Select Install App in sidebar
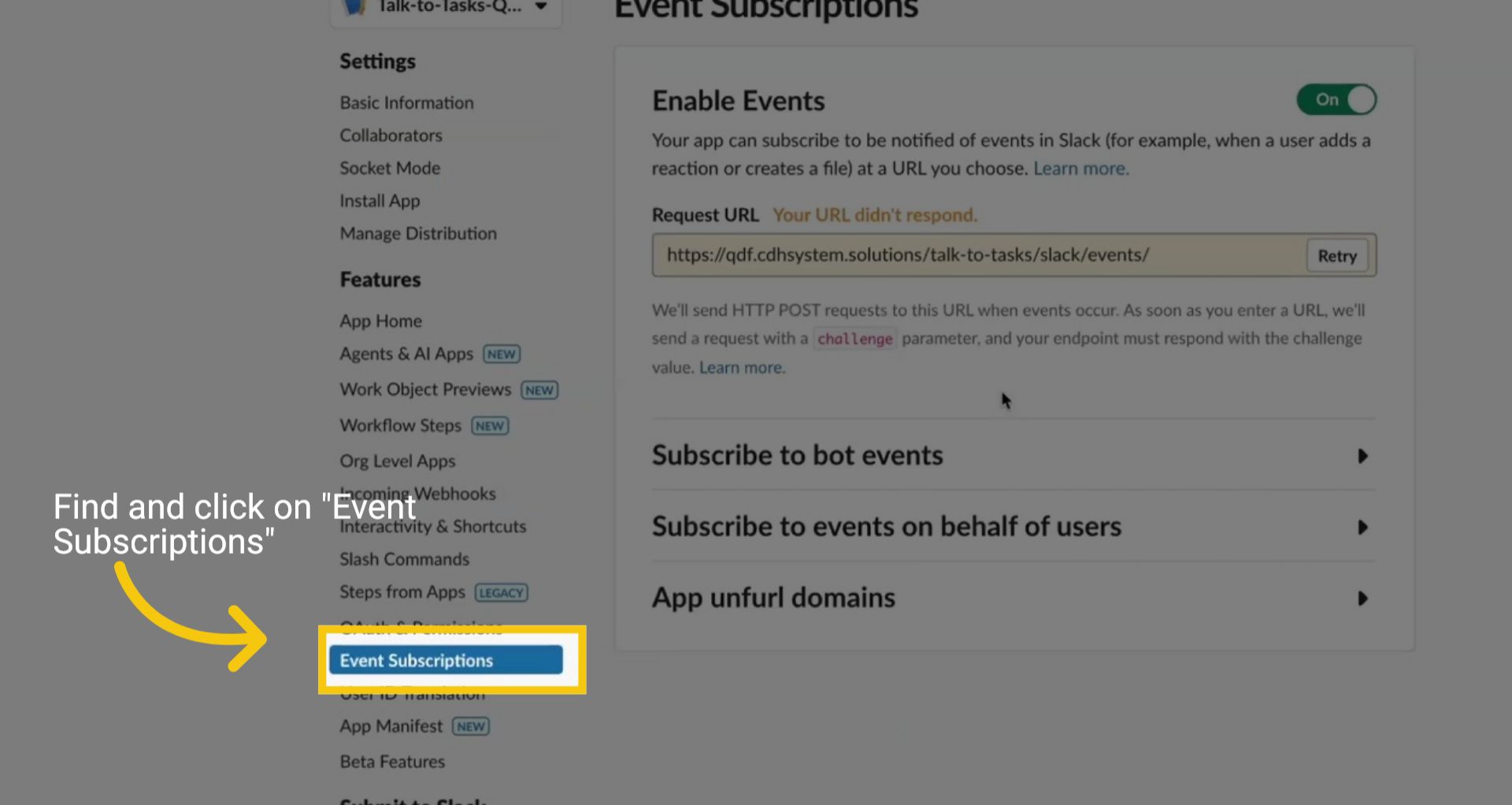Screen dimensions: 1512x805 click(x=380, y=201)
